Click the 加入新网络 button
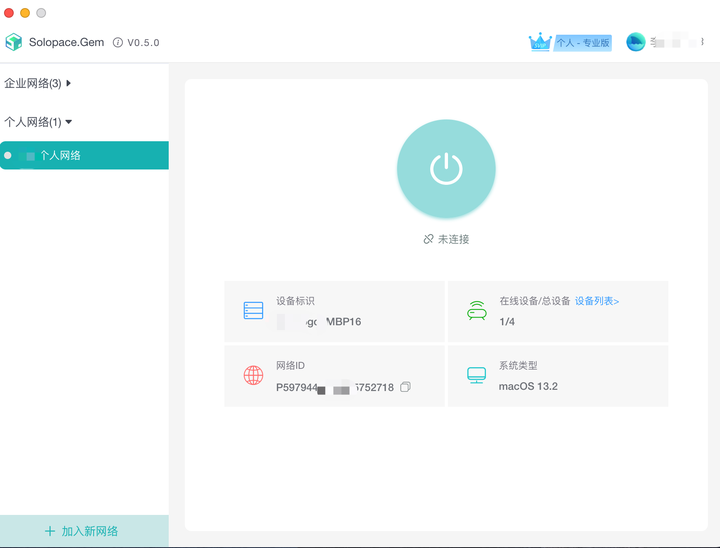The image size is (720, 548). [x=84, y=531]
